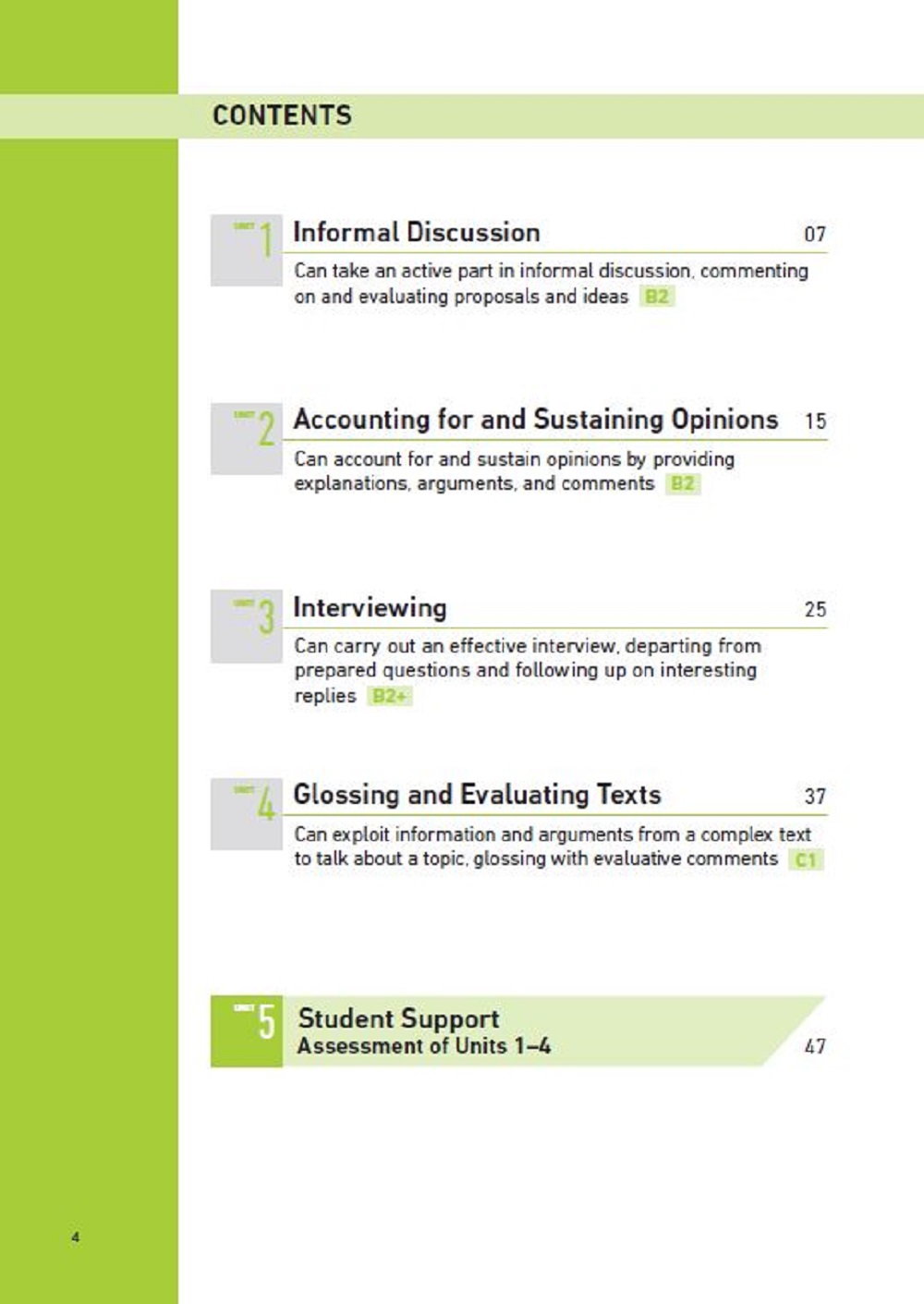Click page number 47 in Student Support banner
924x1304 pixels.
814,1046
